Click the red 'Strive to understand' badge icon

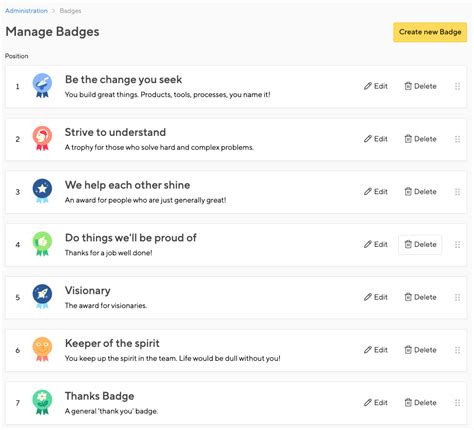click(42, 138)
